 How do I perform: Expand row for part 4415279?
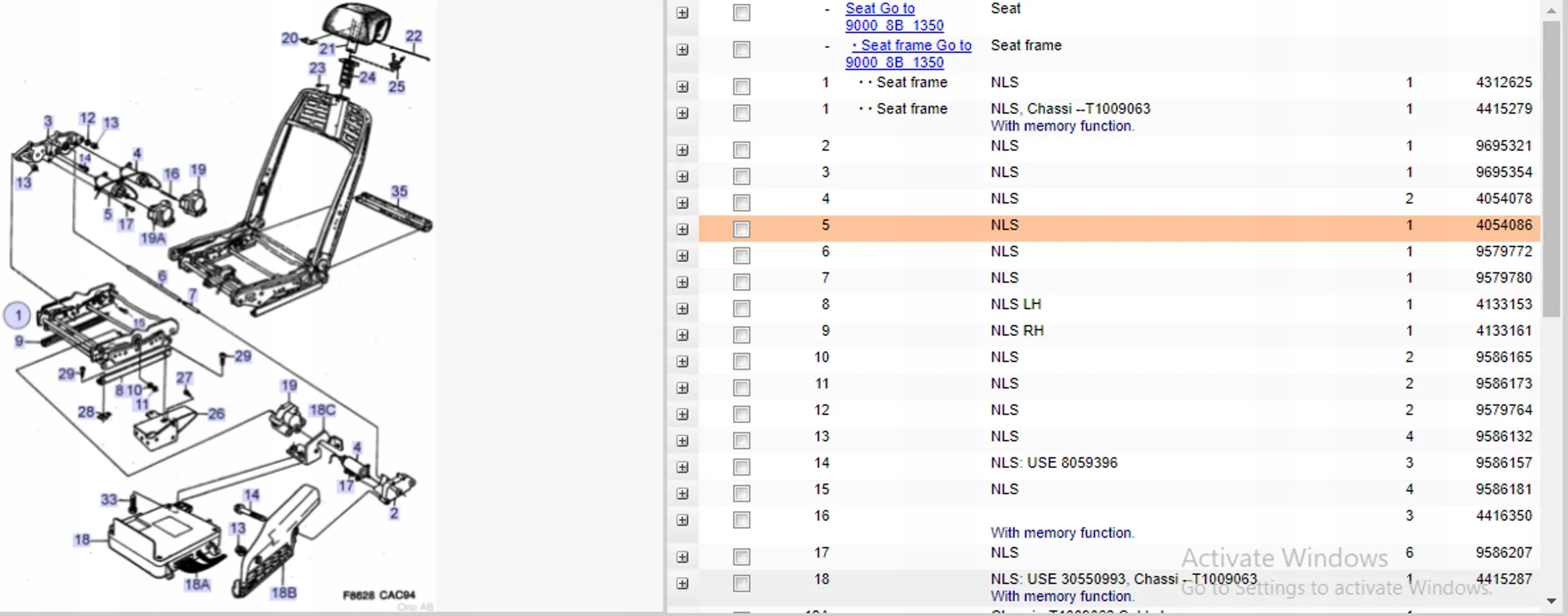(x=682, y=114)
